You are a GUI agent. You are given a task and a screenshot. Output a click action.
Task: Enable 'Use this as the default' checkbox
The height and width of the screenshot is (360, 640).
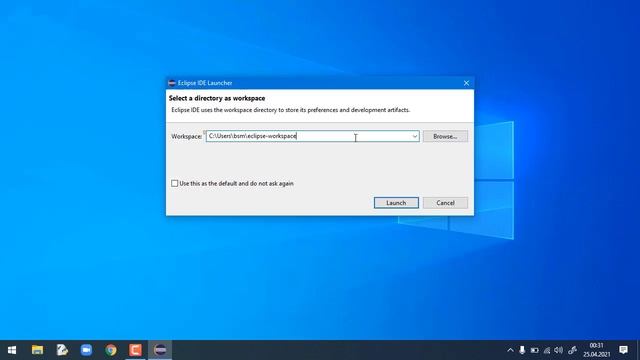[x=175, y=184]
